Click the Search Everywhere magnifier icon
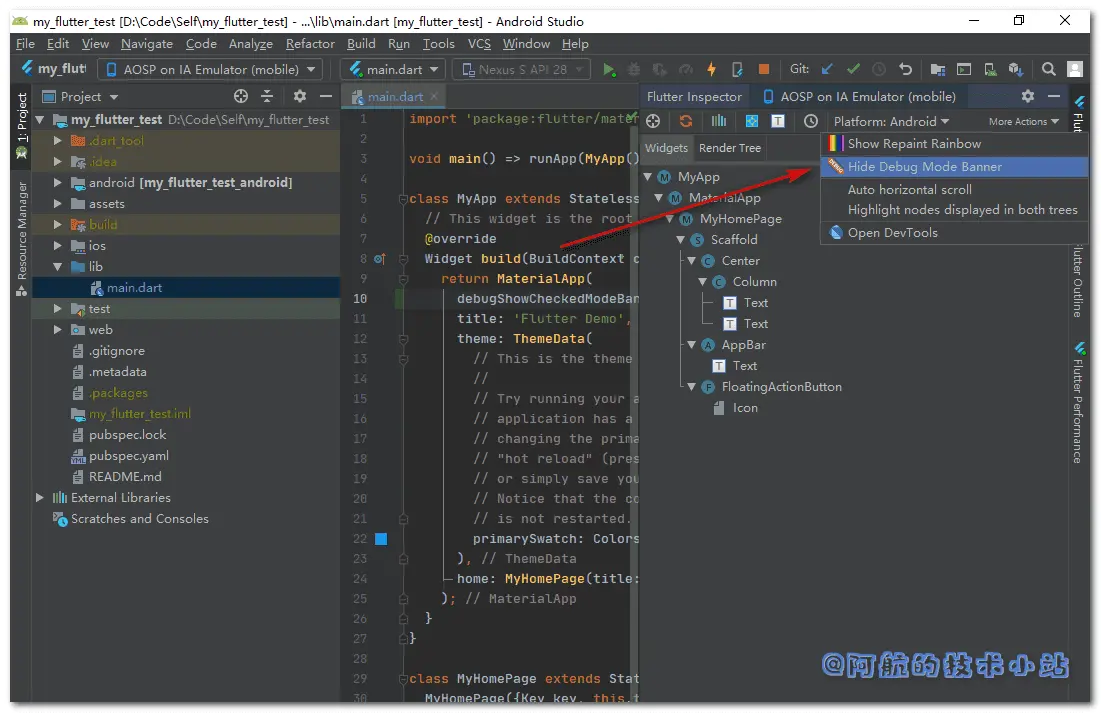 pyautogui.click(x=1048, y=69)
